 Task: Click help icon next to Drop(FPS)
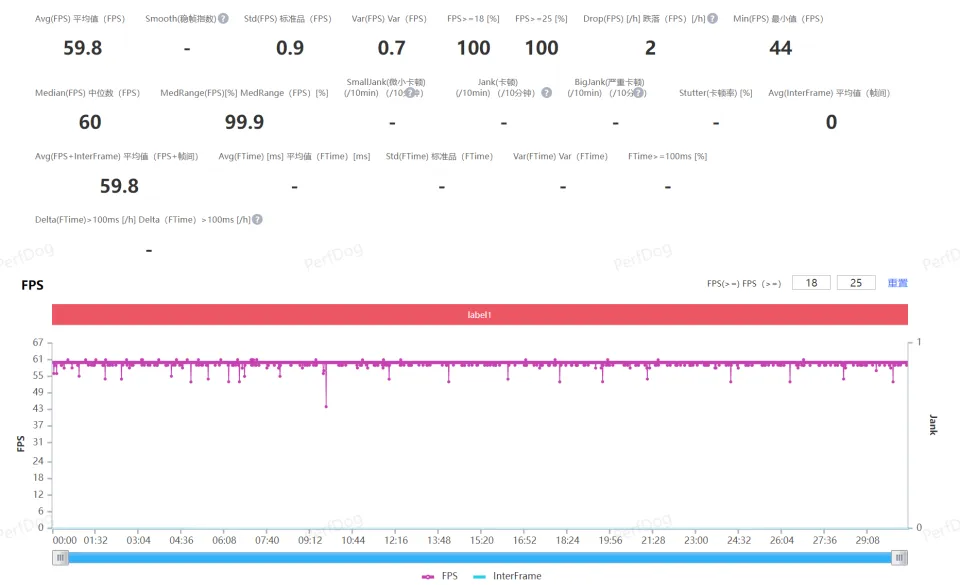click(x=712, y=19)
